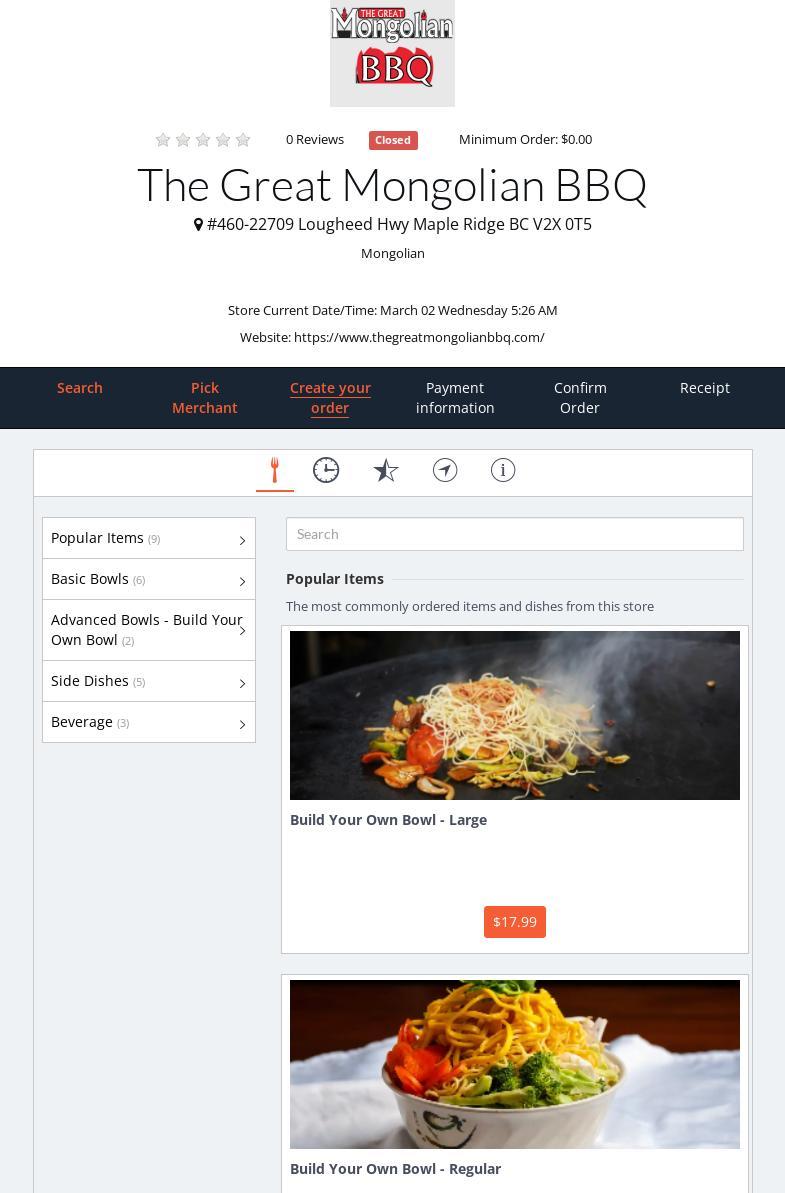Open the merchant info icon tab
Screen dimensions: 785x1193
click(503, 470)
